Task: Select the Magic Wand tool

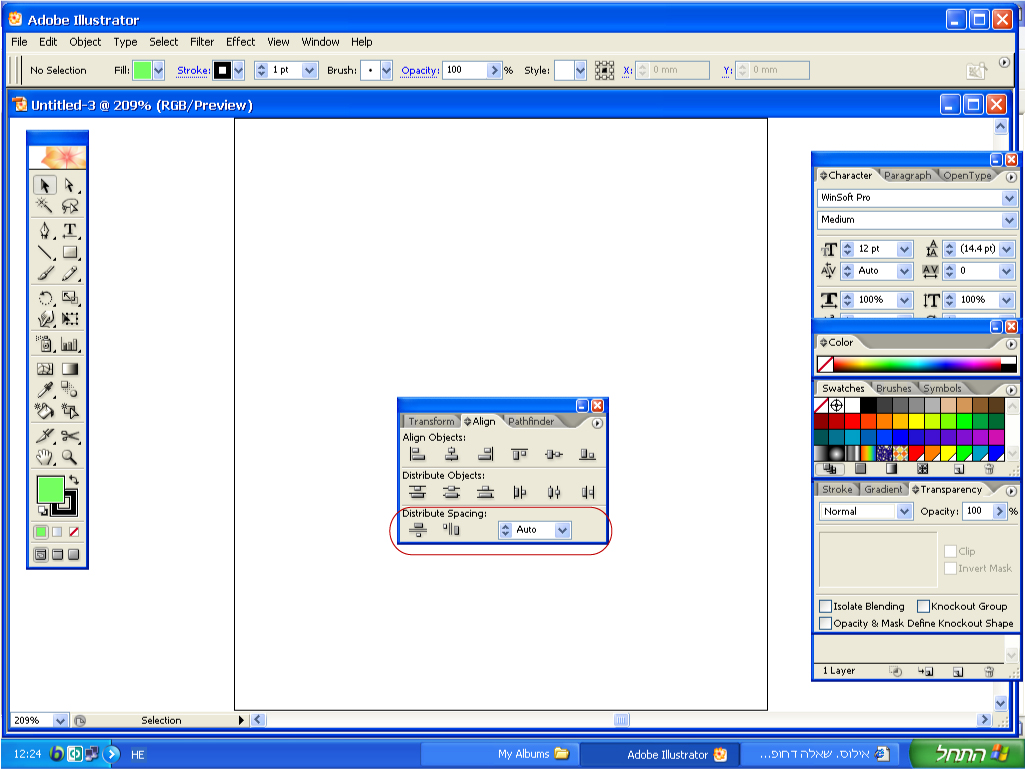Action: 44,206
